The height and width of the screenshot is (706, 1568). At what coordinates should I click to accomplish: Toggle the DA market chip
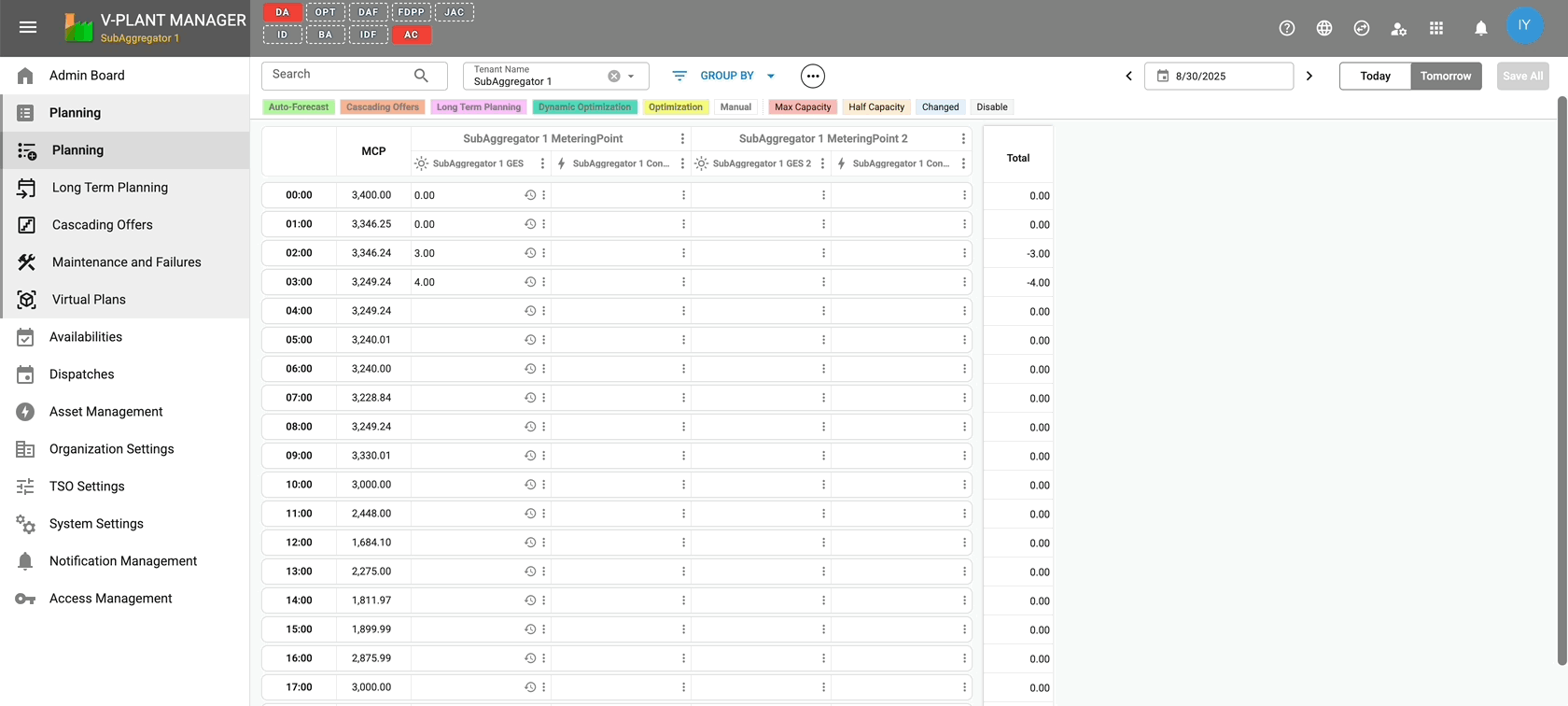coord(282,12)
